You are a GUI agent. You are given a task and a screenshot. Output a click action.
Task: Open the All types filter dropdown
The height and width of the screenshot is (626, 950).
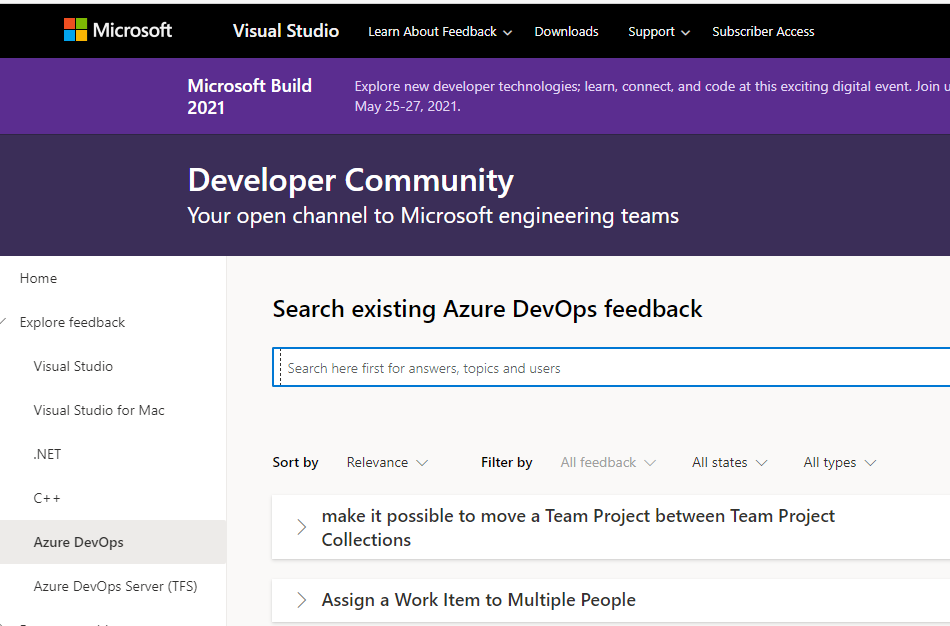[x=840, y=462]
